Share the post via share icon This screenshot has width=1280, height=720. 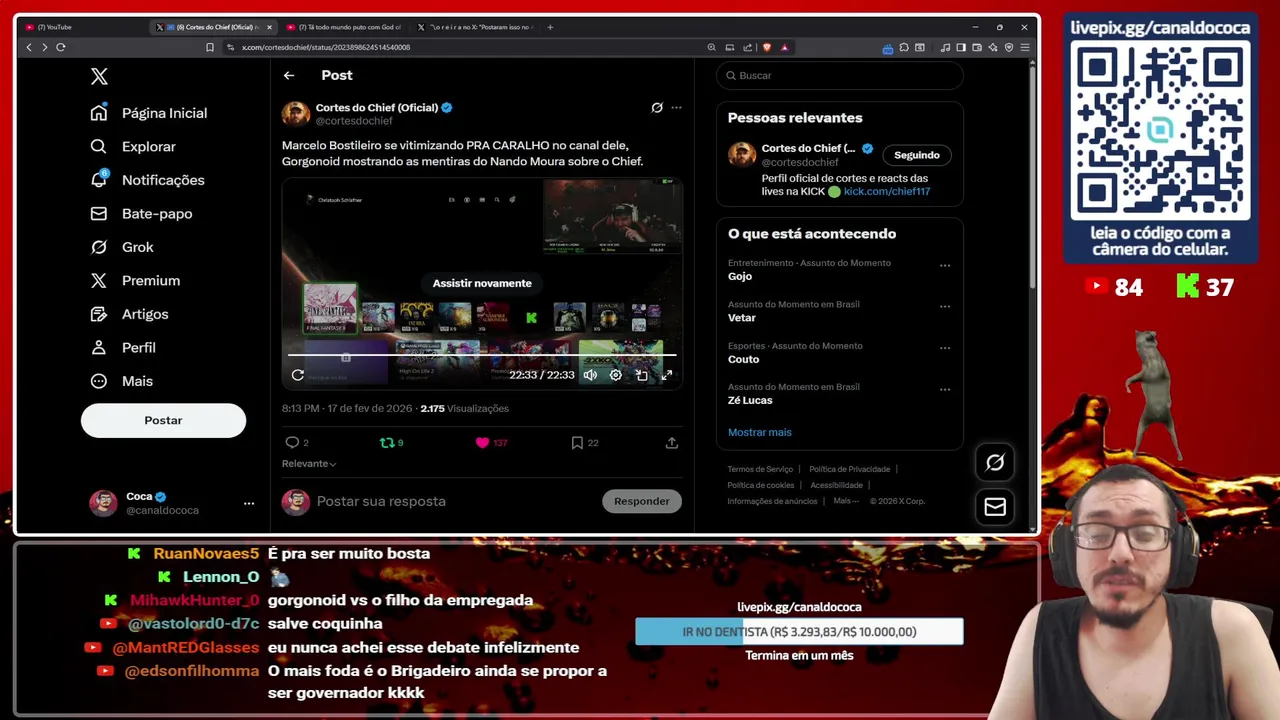[672, 442]
